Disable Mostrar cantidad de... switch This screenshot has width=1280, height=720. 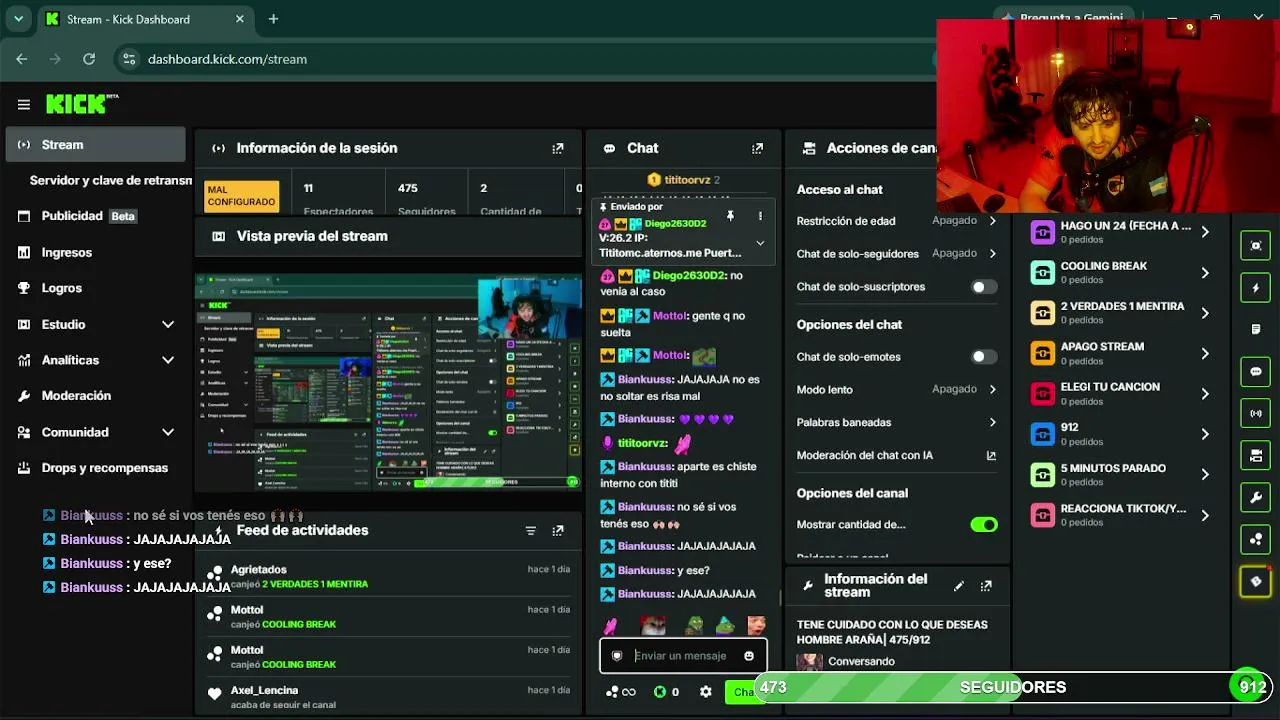pyautogui.click(x=984, y=525)
